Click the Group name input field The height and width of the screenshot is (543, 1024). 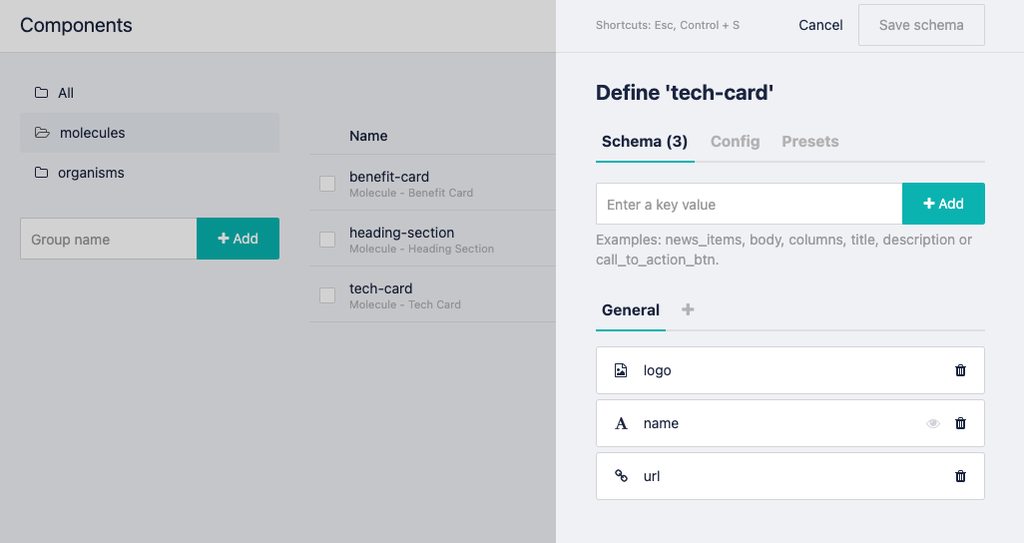(108, 239)
